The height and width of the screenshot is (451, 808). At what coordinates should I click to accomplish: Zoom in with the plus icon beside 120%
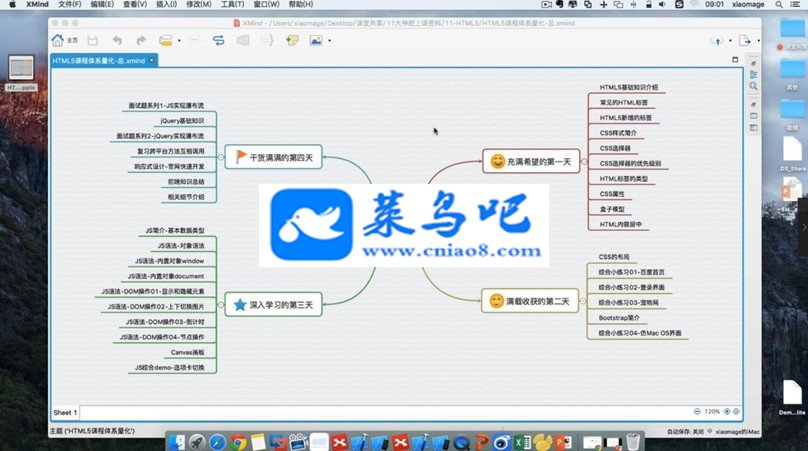tap(727, 411)
